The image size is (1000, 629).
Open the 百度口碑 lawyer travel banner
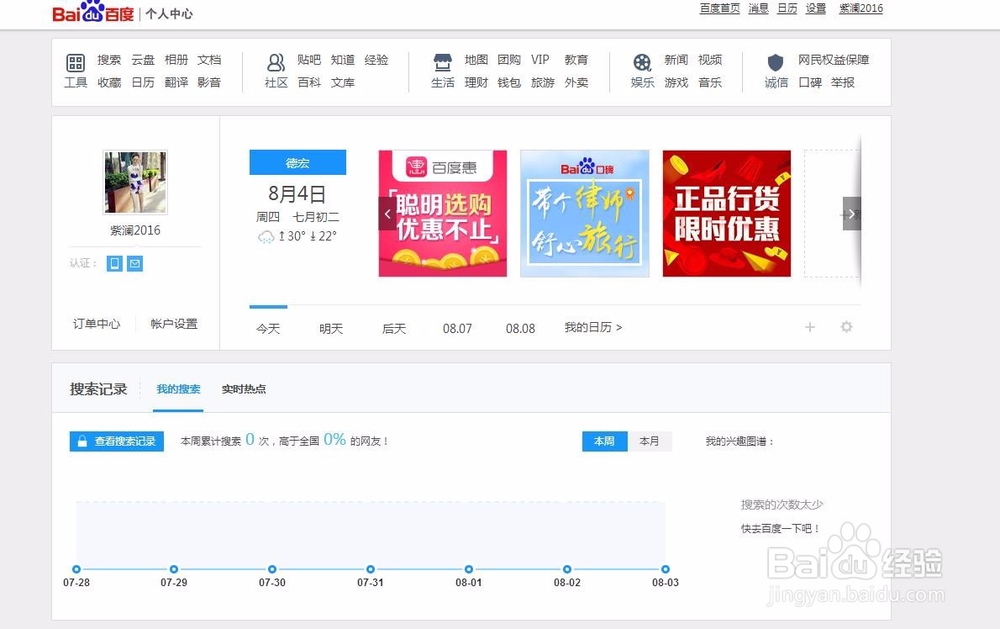[585, 214]
